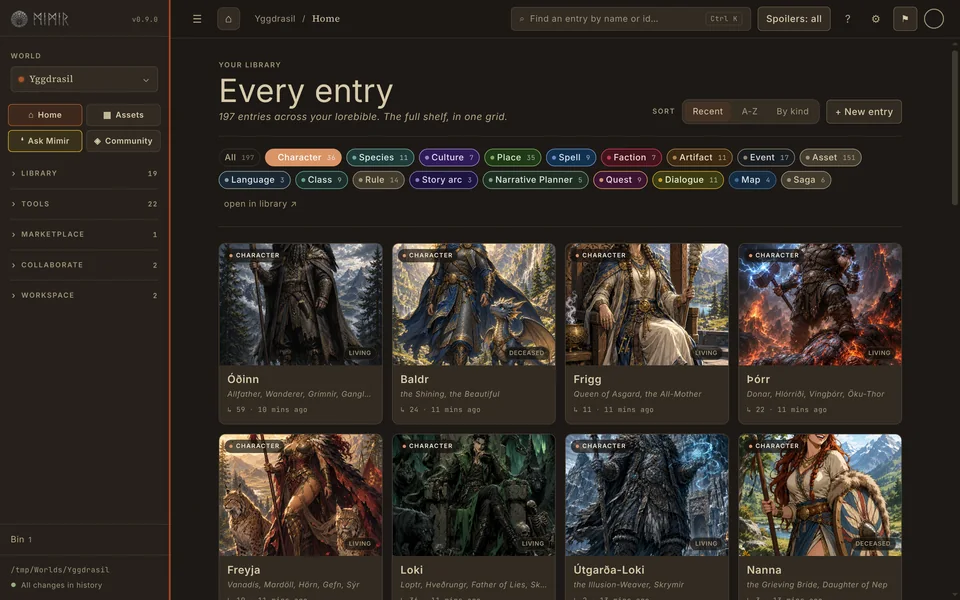This screenshot has width=960, height=600.
Task: Filter by Quest chip
Action: pos(620,180)
